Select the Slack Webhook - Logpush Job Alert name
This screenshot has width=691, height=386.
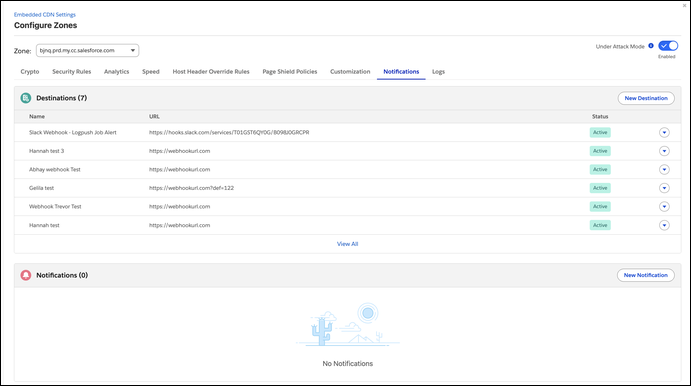tap(73, 132)
